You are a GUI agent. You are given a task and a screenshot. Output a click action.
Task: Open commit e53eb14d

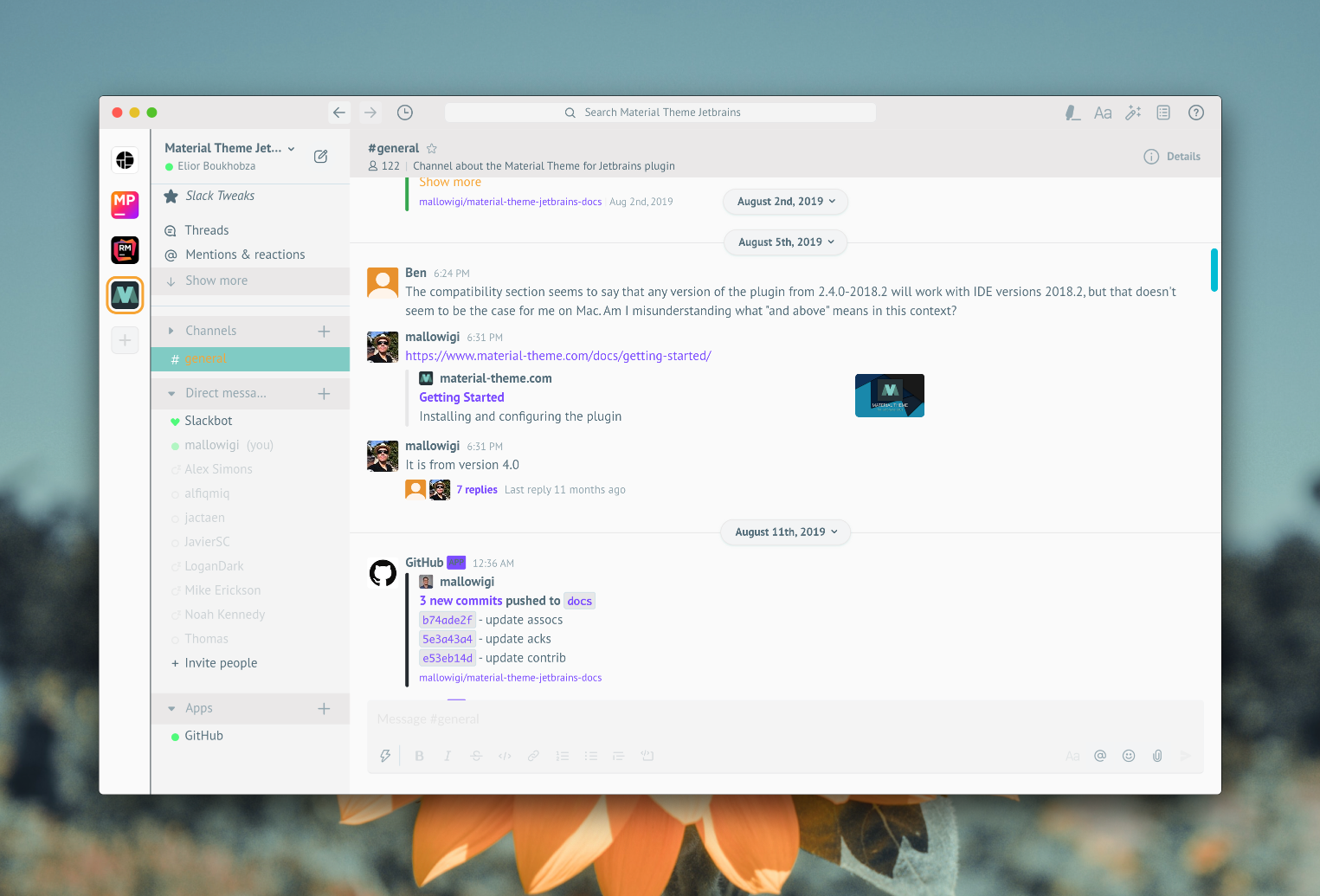click(448, 658)
